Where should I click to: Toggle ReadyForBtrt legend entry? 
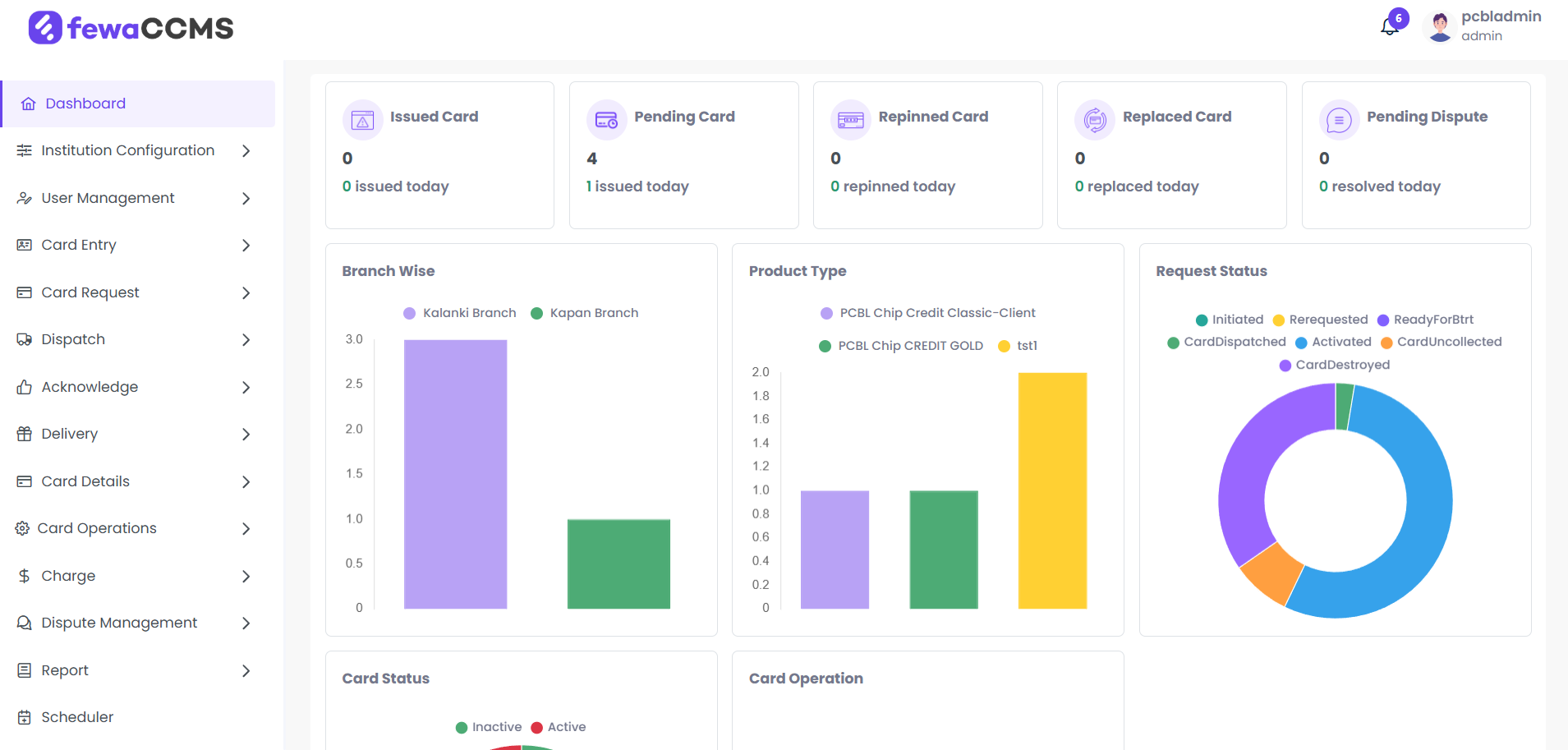point(1426,320)
